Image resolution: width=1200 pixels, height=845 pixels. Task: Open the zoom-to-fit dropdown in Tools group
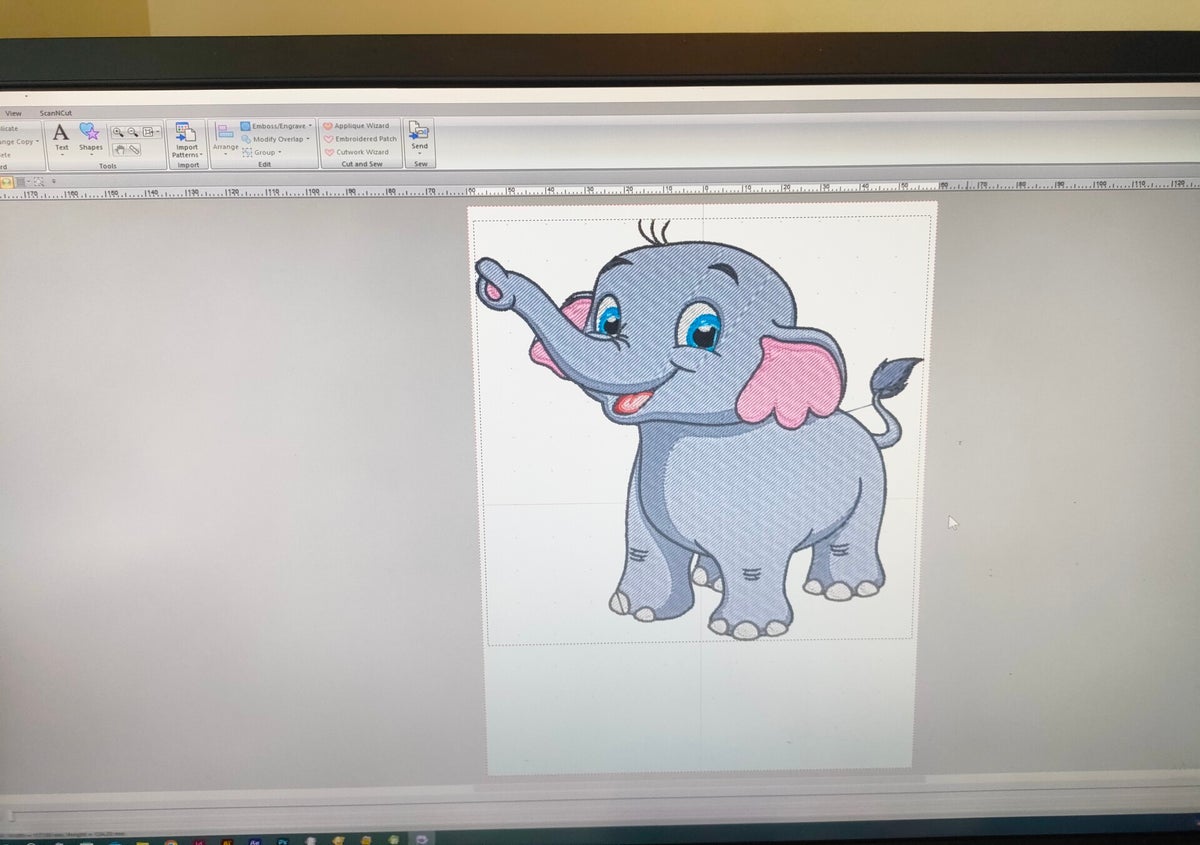150,131
